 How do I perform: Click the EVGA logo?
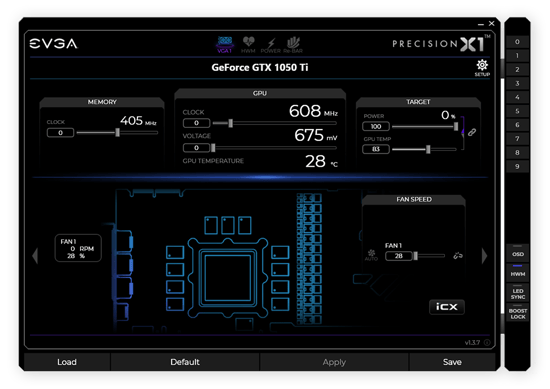coord(53,44)
